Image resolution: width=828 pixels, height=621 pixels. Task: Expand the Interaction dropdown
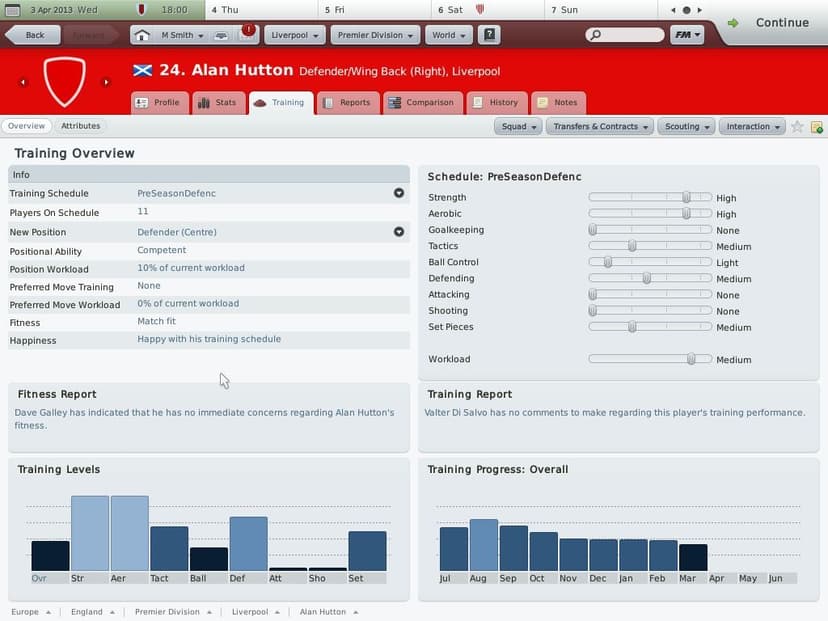(x=752, y=127)
